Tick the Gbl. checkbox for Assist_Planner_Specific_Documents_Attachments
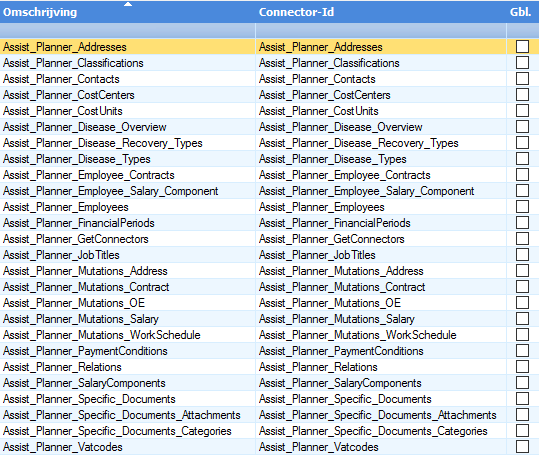This screenshot has width=539, height=456. (x=522, y=414)
